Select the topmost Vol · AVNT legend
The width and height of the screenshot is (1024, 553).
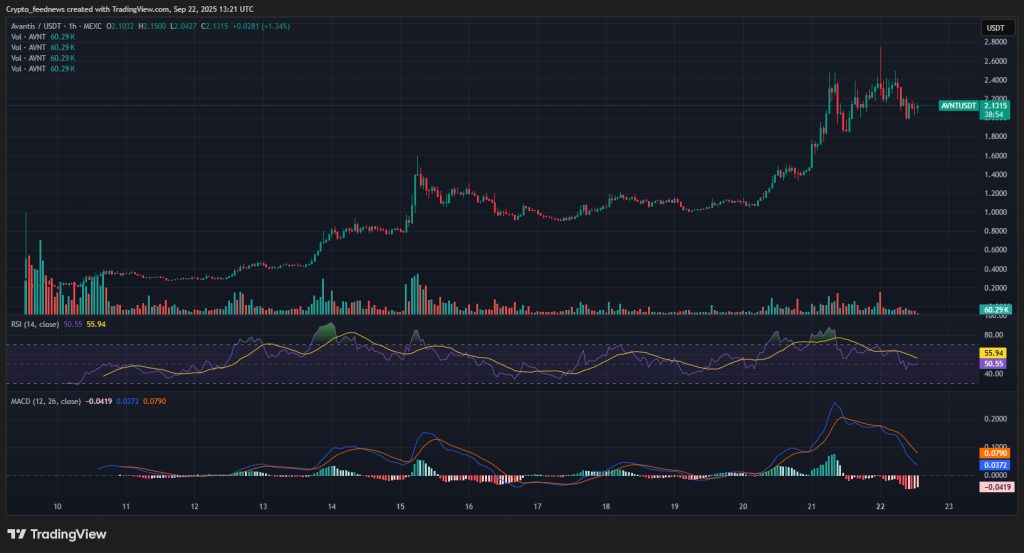28,36
